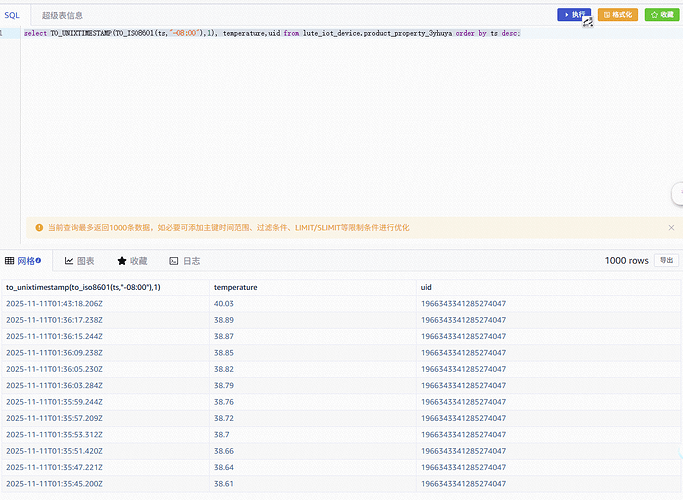Switch to the SQL tab
The image size is (683, 500).
[12, 15]
